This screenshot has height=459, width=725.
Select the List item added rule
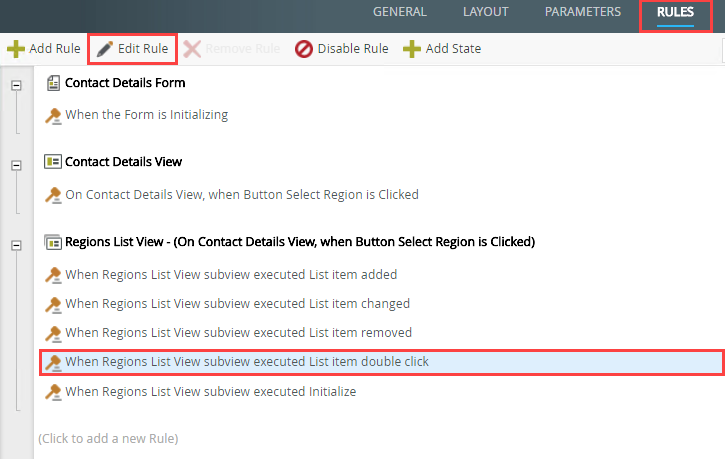(x=231, y=274)
